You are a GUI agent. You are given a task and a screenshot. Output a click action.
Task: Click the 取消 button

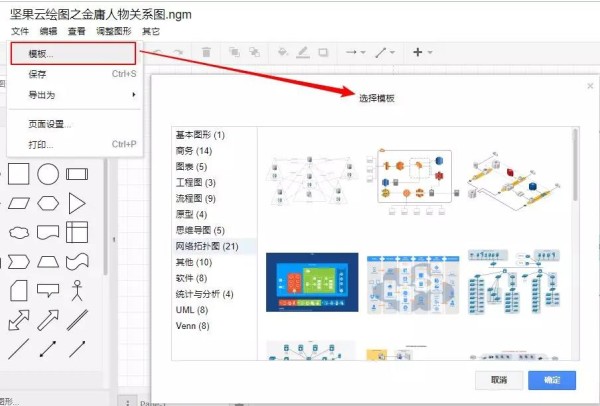click(x=499, y=380)
